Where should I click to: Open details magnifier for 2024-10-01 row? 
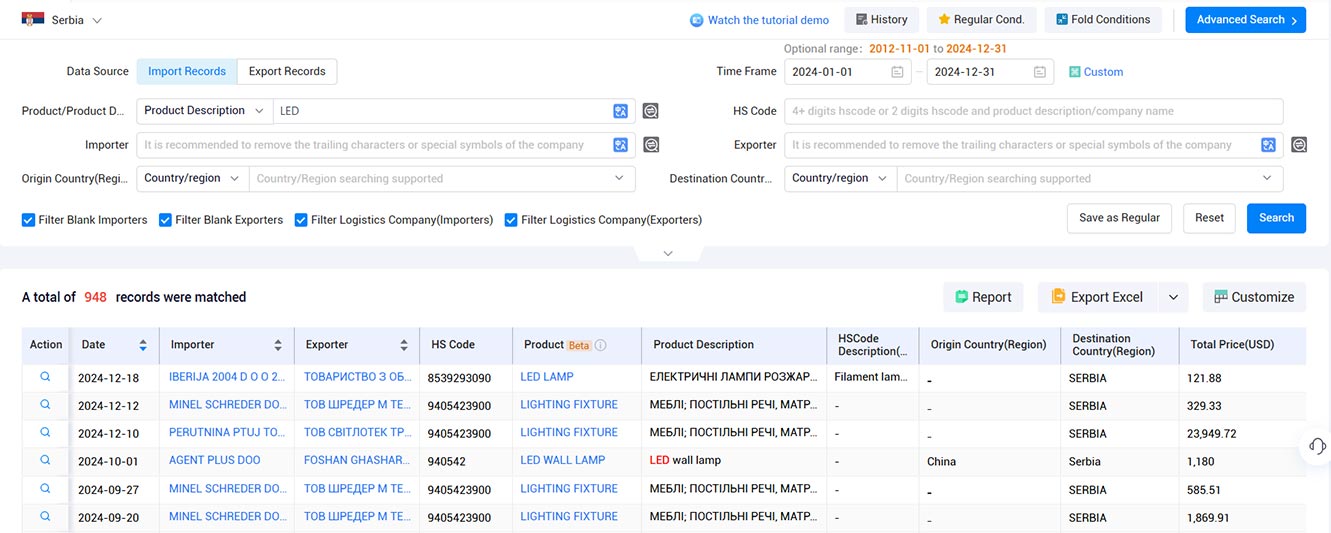coord(45,461)
